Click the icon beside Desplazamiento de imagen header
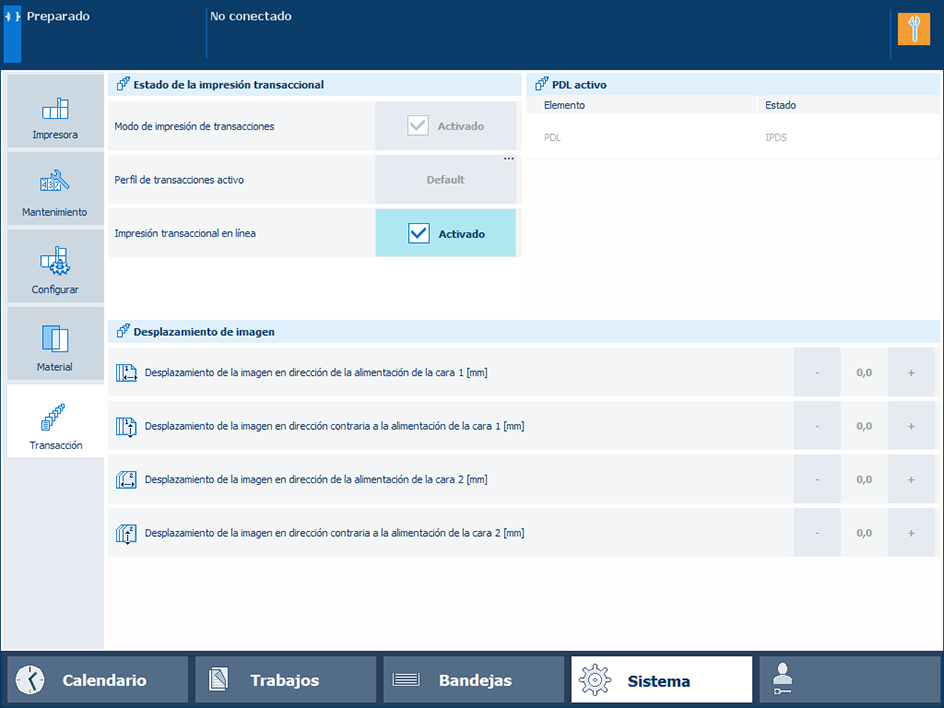The image size is (944, 708). [x=123, y=331]
